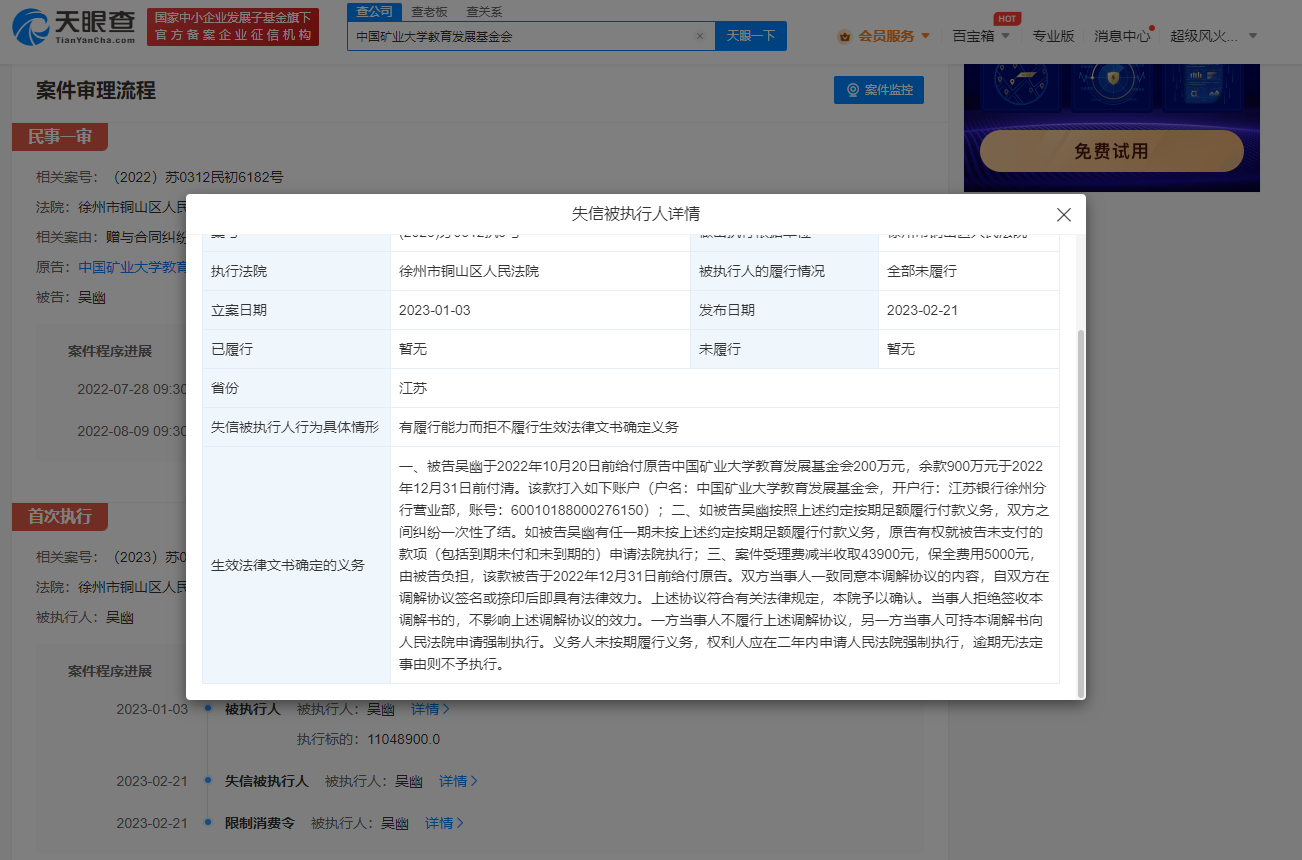
Task: Clear the search box with the x icon
Action: pyautogui.click(x=699, y=36)
